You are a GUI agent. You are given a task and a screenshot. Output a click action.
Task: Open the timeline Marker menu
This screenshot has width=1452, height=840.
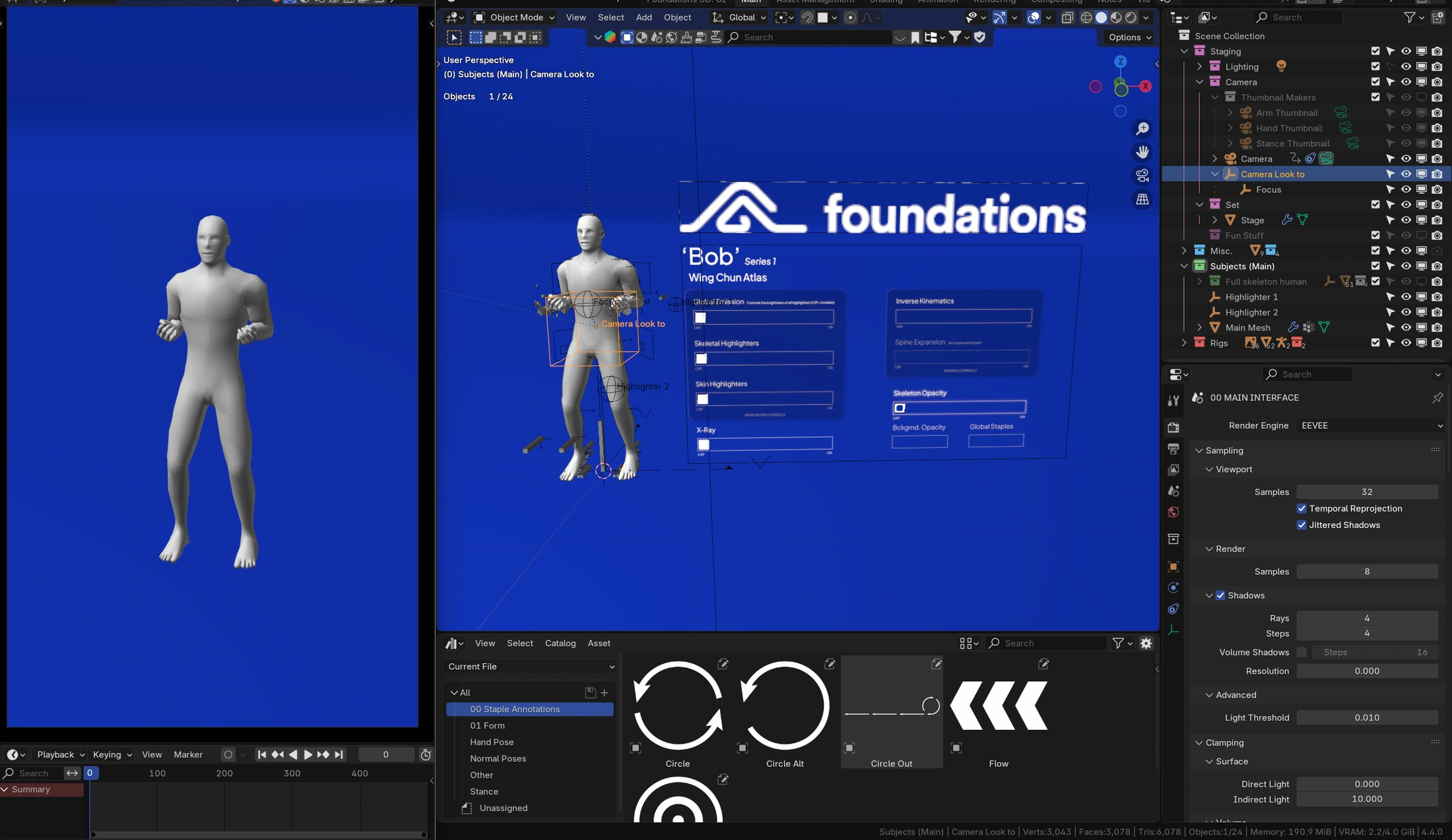(x=188, y=754)
